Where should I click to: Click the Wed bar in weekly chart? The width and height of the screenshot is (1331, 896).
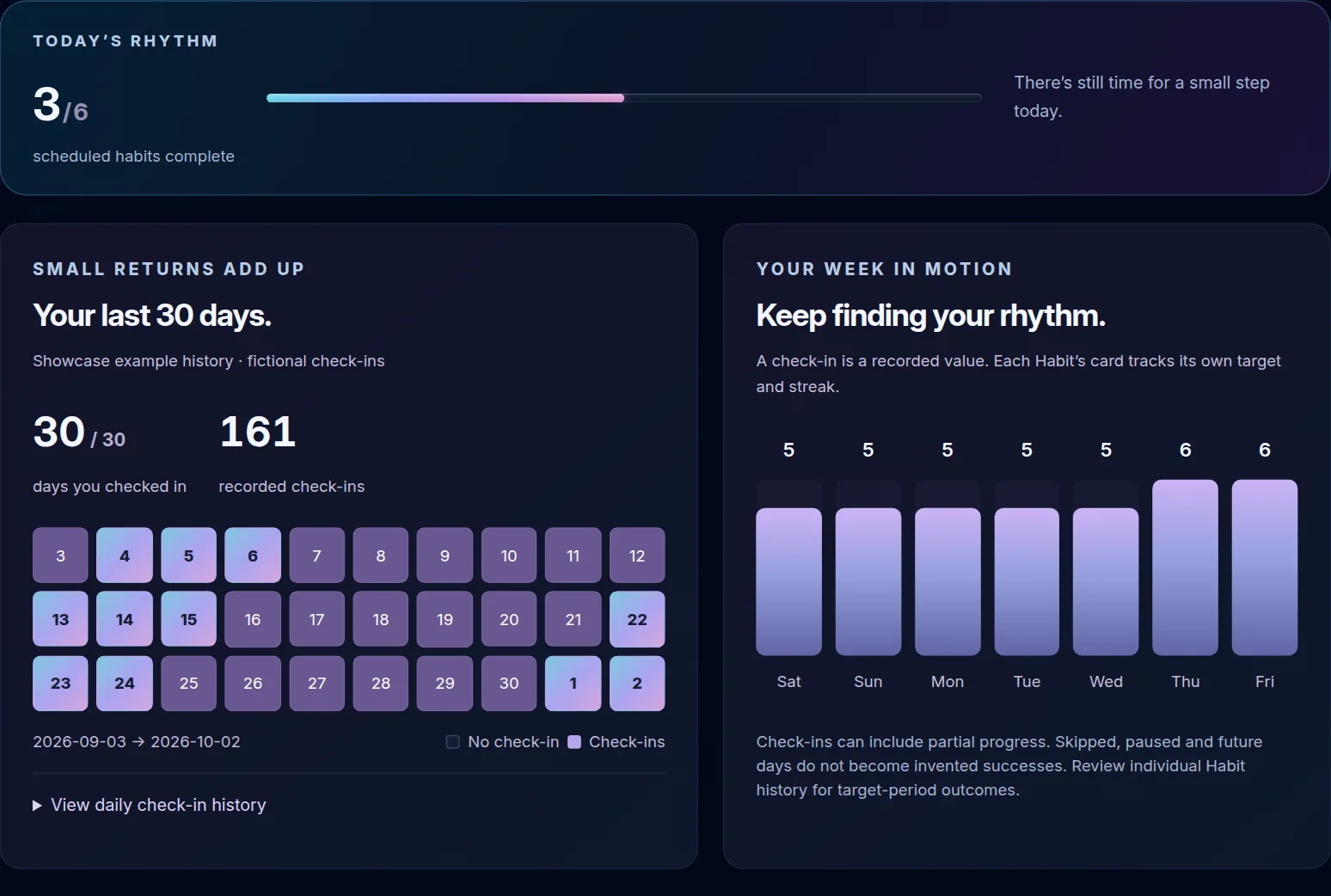click(x=1106, y=582)
